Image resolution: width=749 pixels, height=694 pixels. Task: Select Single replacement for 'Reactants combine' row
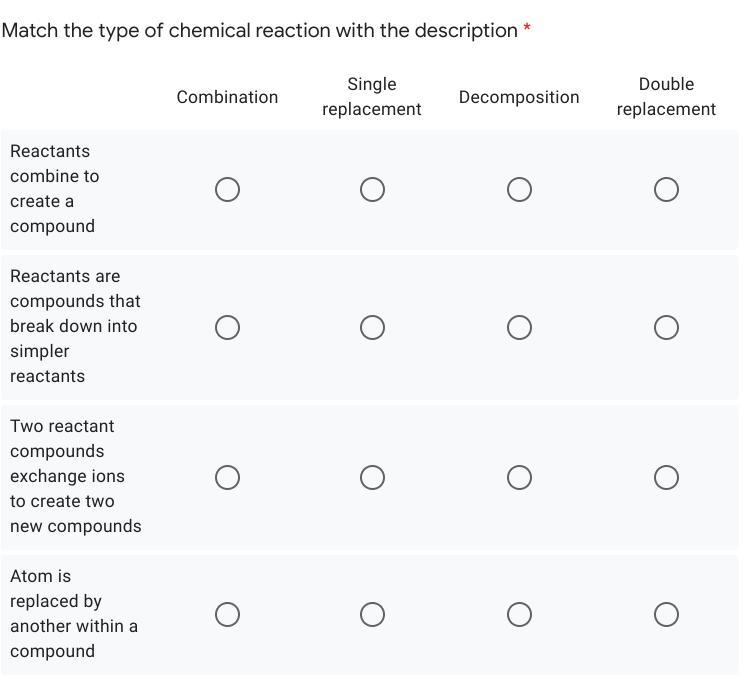[x=372, y=189]
